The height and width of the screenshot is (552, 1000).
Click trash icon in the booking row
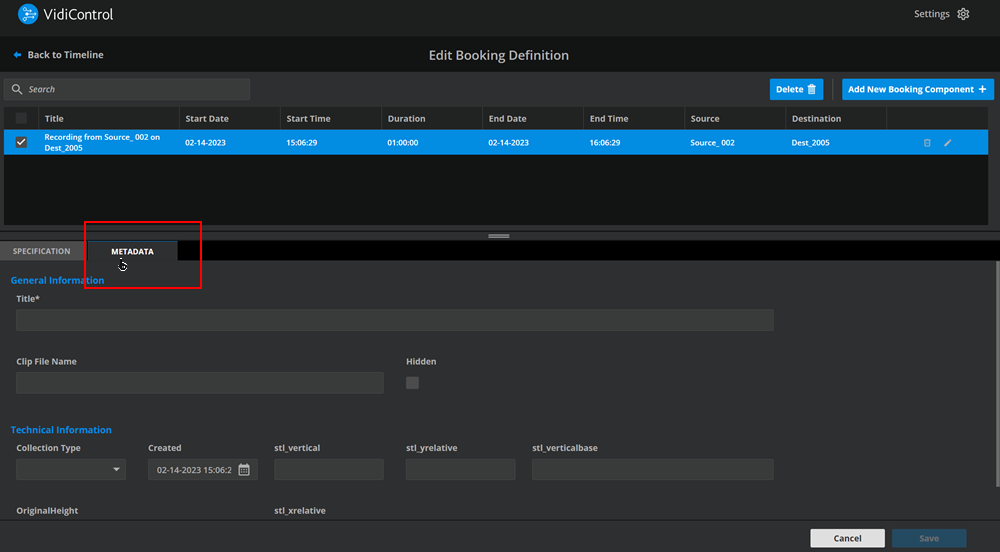(x=927, y=143)
